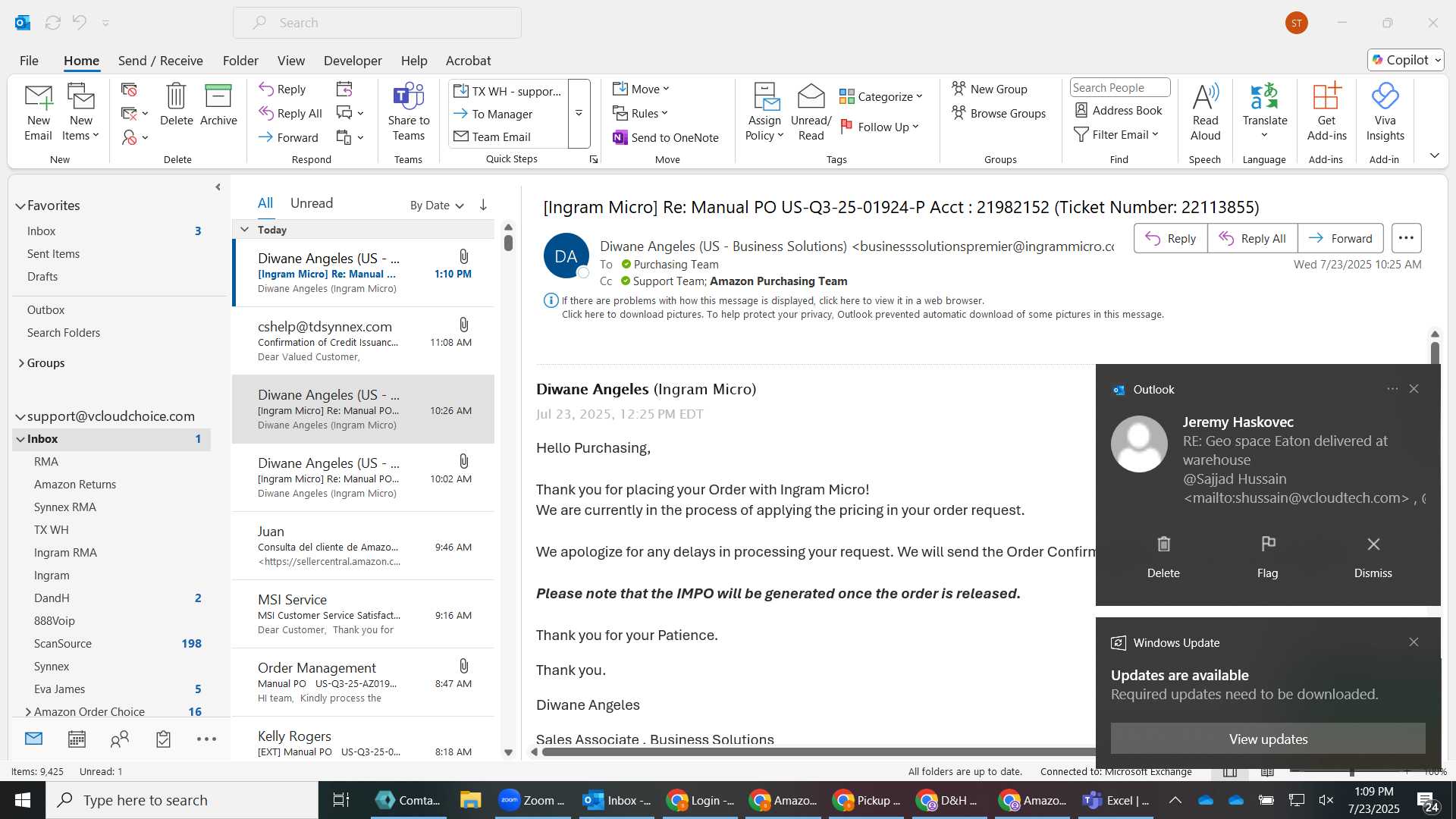
Task: Switch to Tasks view
Action: [x=163, y=739]
